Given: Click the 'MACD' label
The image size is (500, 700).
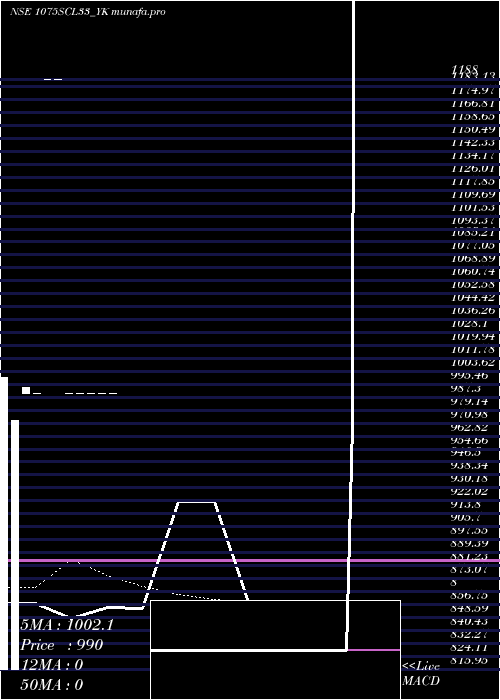Looking at the screenshot, I should pyautogui.click(x=421, y=681).
